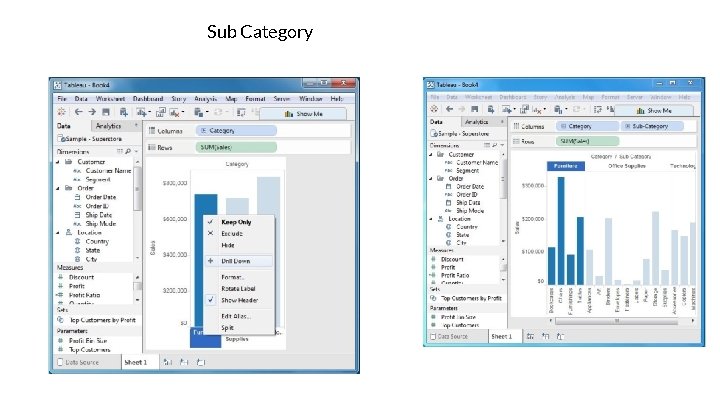Viewport: 720px width, 405px height.
Task: Click New Worksheet icon at right window bottom
Action: [530, 336]
